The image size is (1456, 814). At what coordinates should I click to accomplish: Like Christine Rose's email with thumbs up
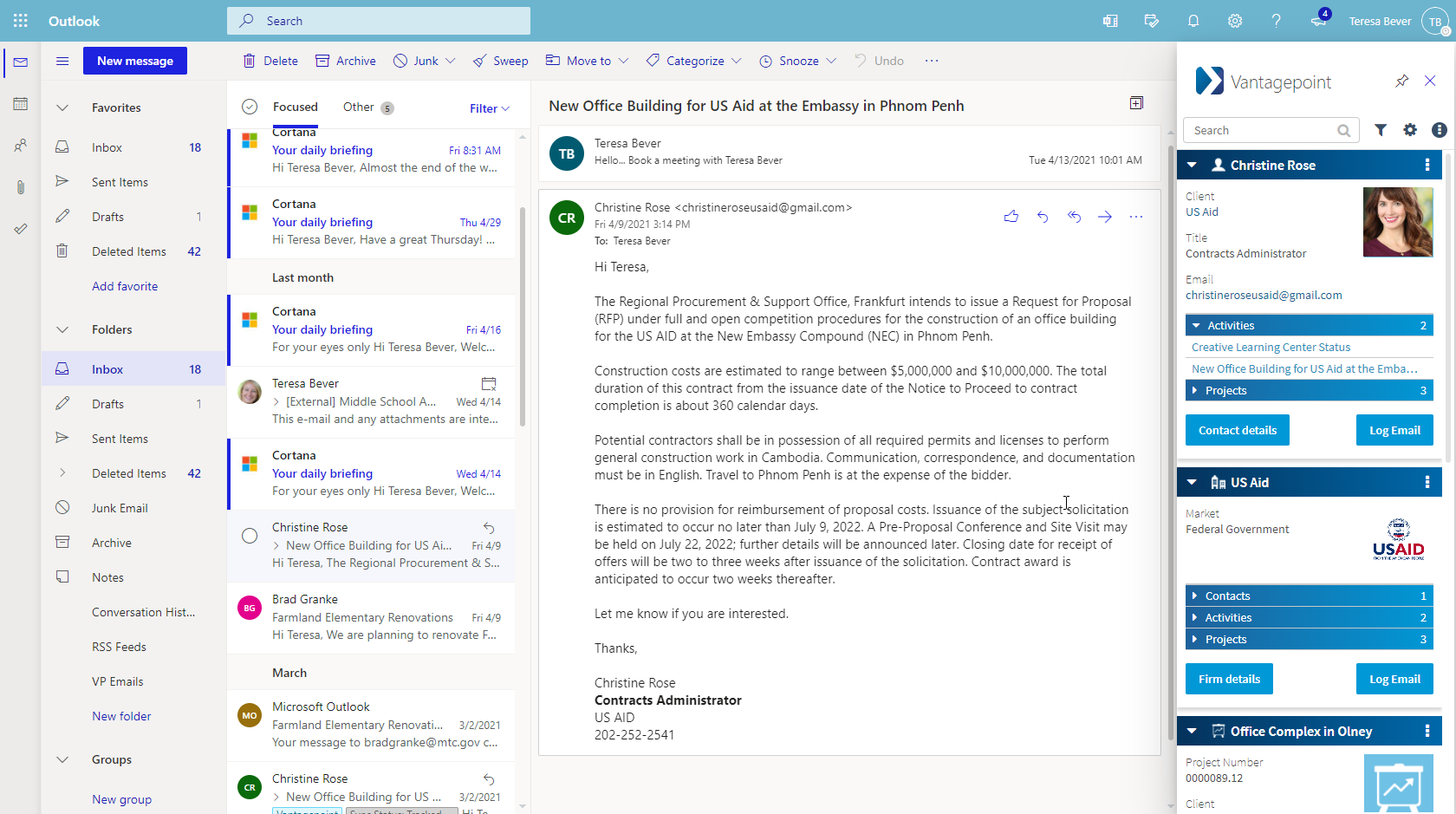pos(1011,217)
